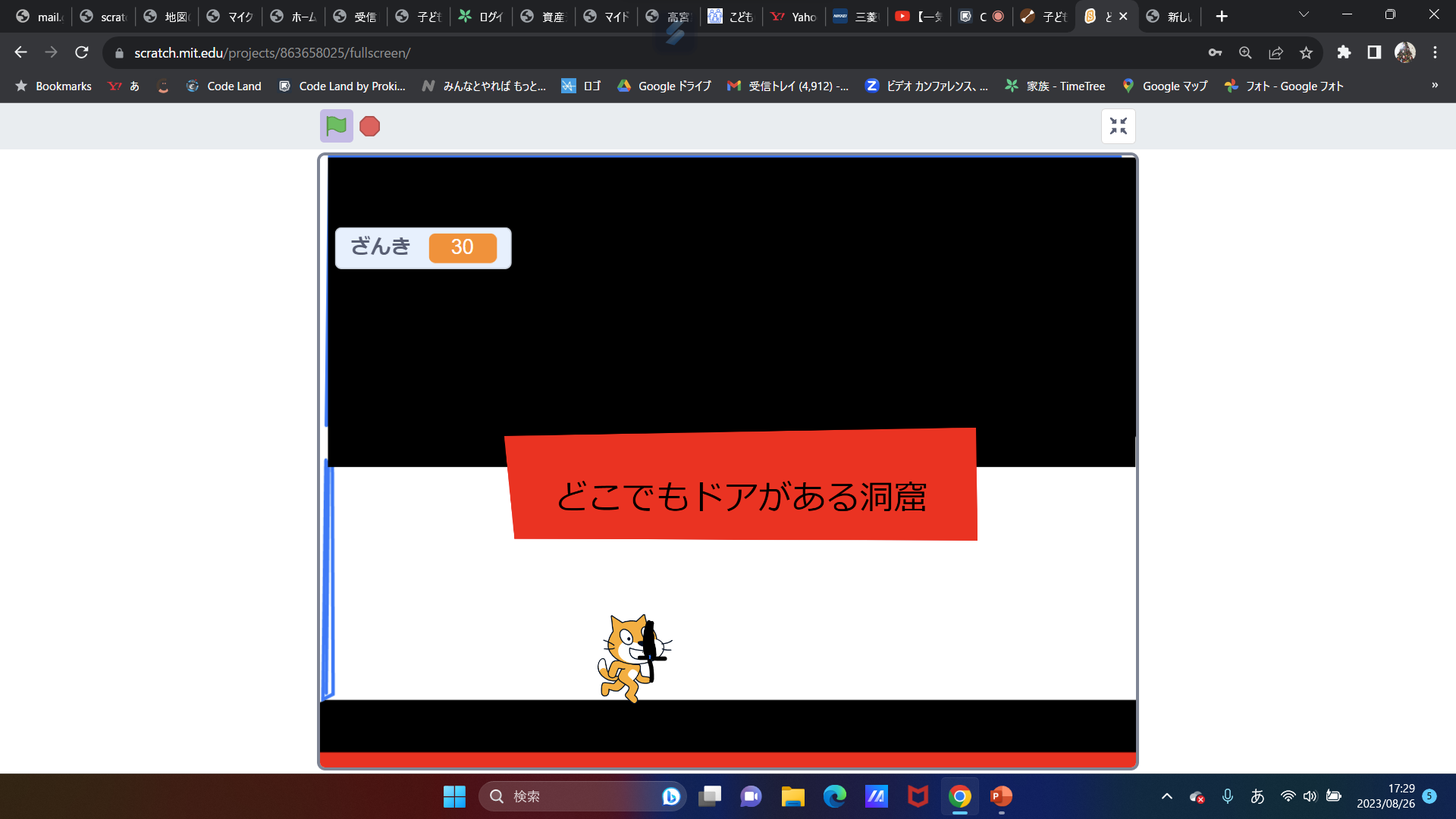Open Task View in taskbar

pos(710,796)
